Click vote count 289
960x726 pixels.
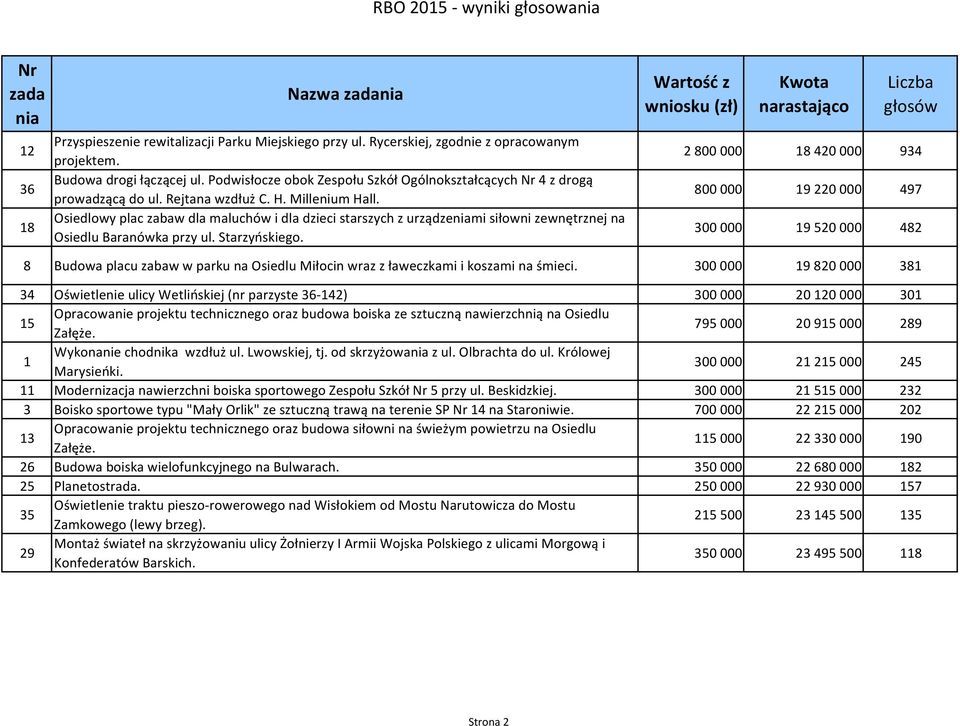910,323
